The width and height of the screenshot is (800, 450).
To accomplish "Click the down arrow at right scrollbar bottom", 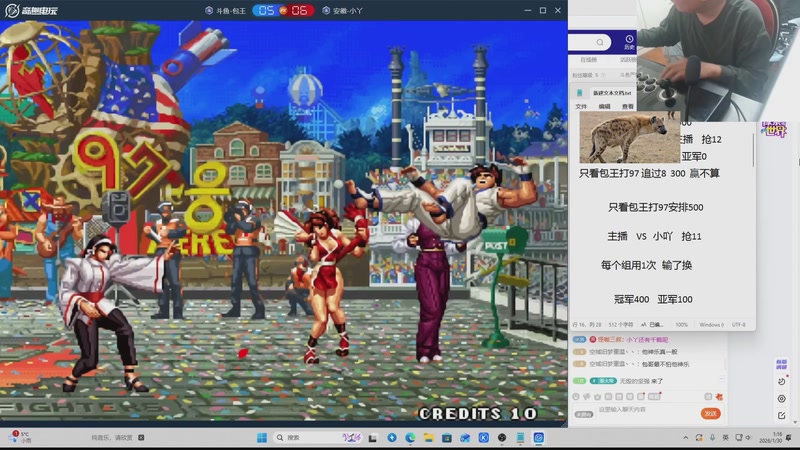I will pyautogui.click(x=796, y=422).
